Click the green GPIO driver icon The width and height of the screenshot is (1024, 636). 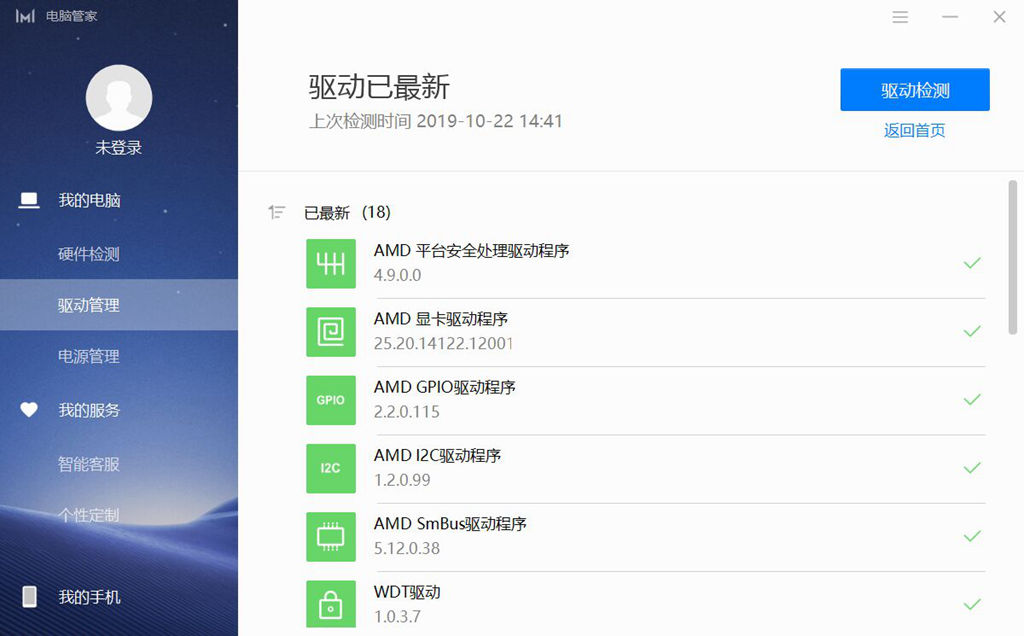[331, 400]
